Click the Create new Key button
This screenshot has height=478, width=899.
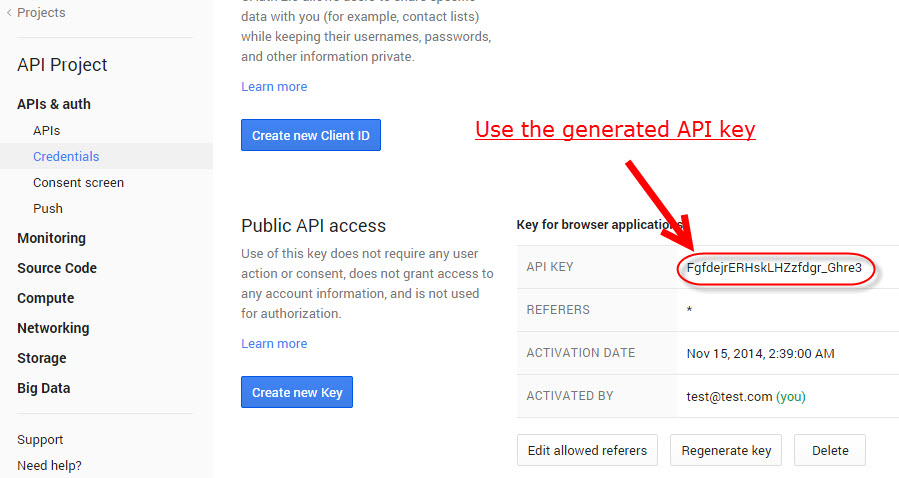tap(297, 392)
